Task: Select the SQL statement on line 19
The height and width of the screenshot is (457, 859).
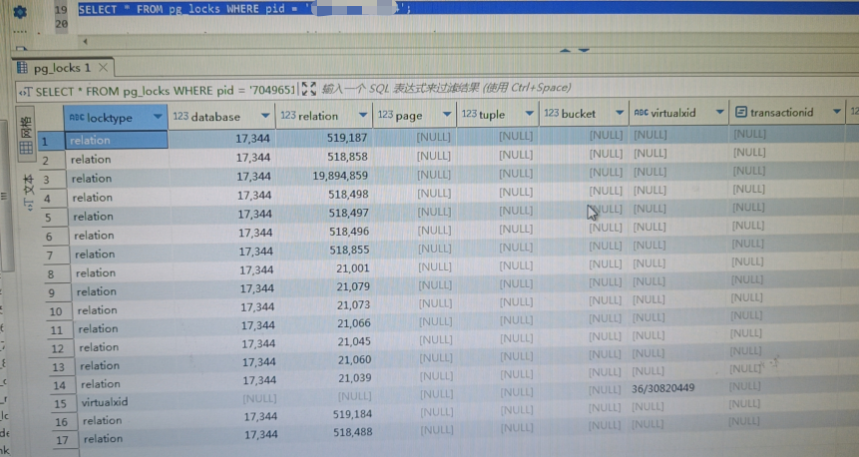Action: [x=244, y=9]
